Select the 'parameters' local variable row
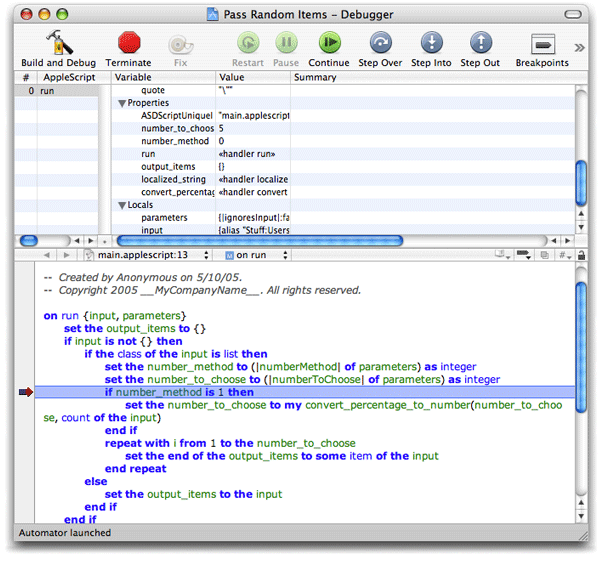This screenshot has height=563, width=603. (343, 218)
